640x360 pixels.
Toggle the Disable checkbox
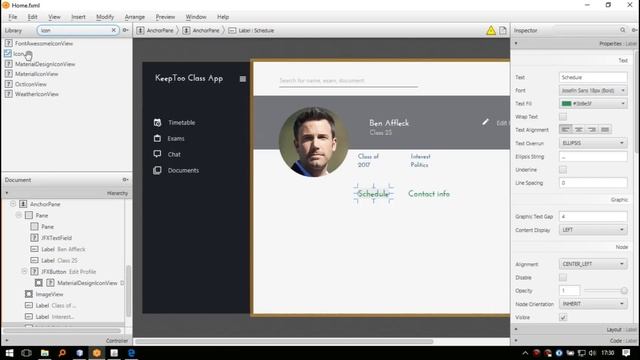coord(563,278)
